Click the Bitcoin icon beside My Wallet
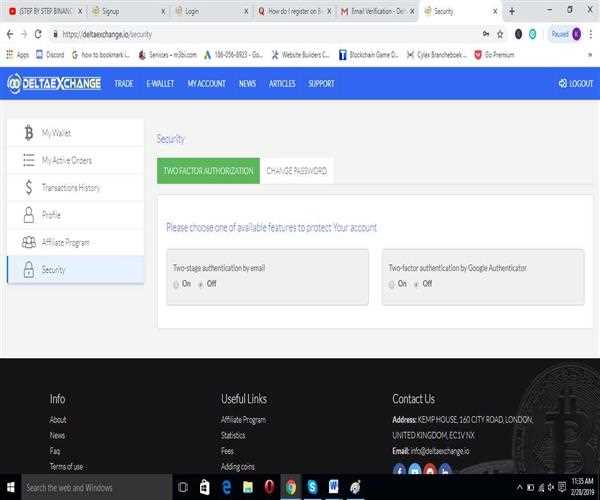This screenshot has height=500, width=600. click(x=28, y=133)
